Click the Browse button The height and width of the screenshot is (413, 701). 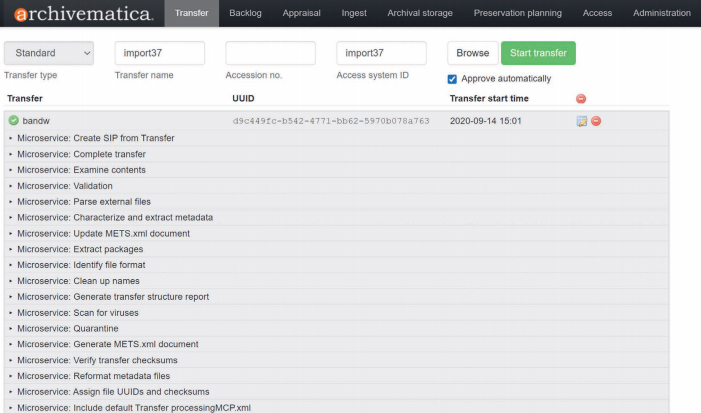pos(473,53)
